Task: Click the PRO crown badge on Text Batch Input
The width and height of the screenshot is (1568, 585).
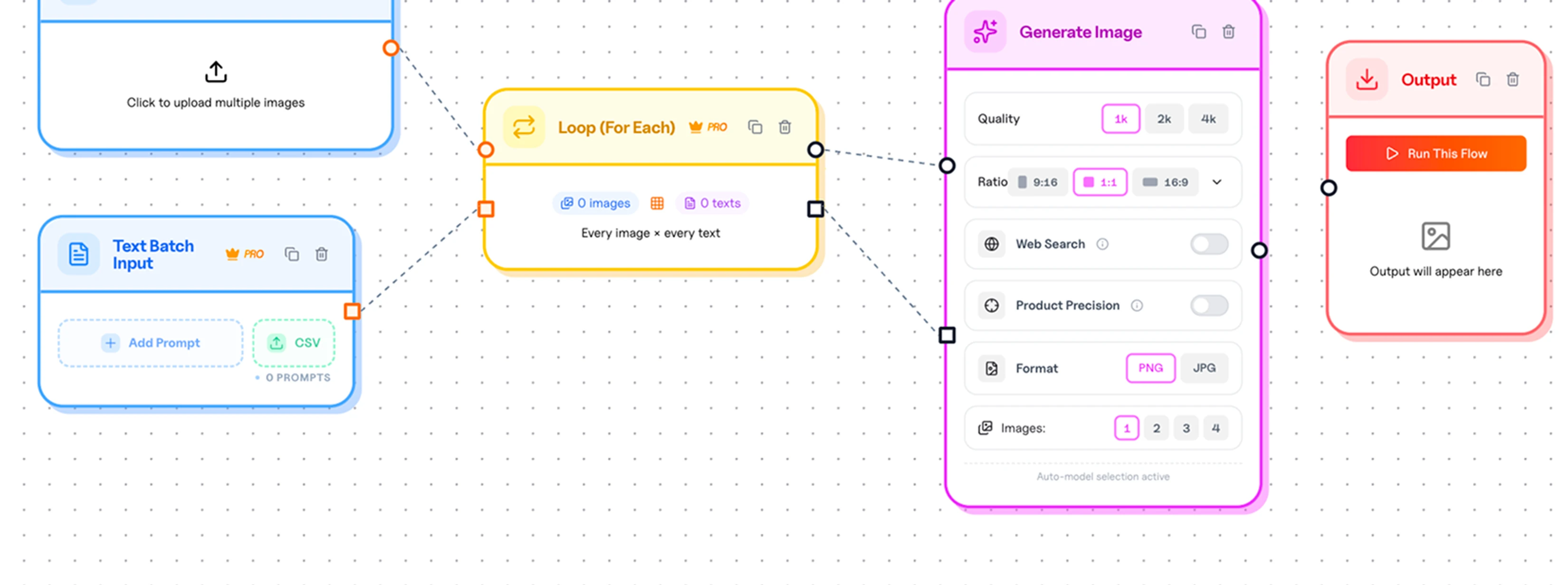Action: tap(245, 254)
